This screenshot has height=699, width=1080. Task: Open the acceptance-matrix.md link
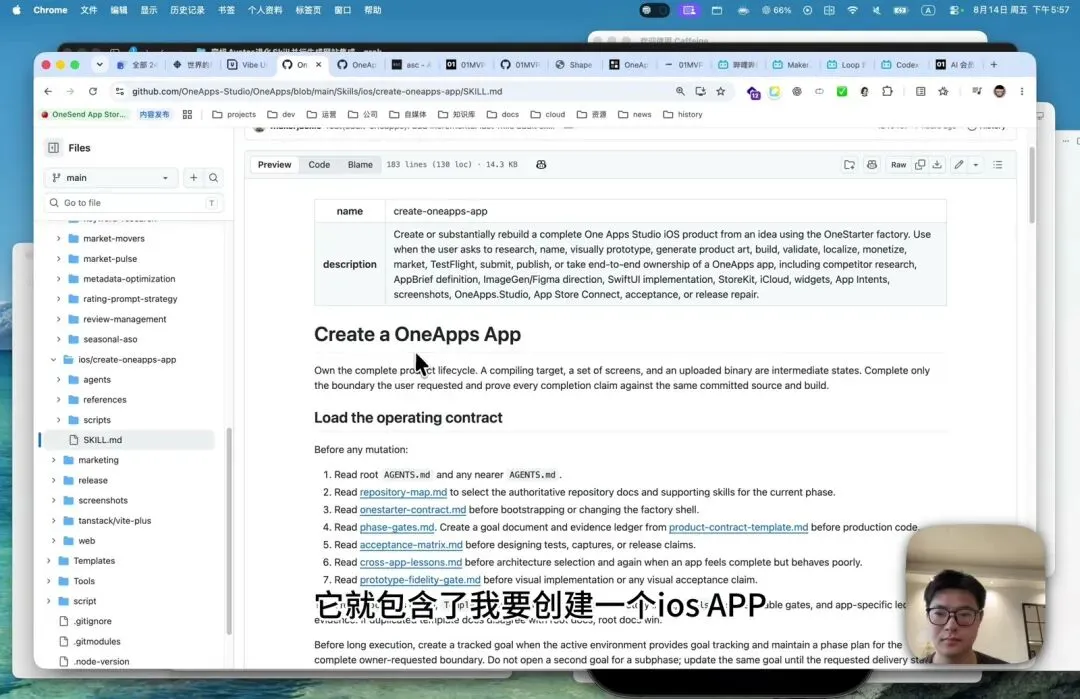coord(411,544)
